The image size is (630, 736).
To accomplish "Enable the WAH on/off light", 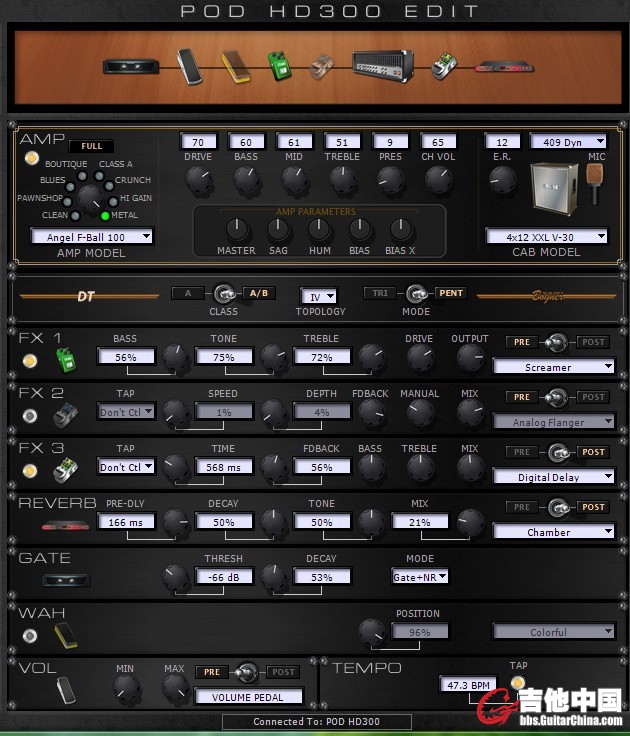I will tap(30, 636).
